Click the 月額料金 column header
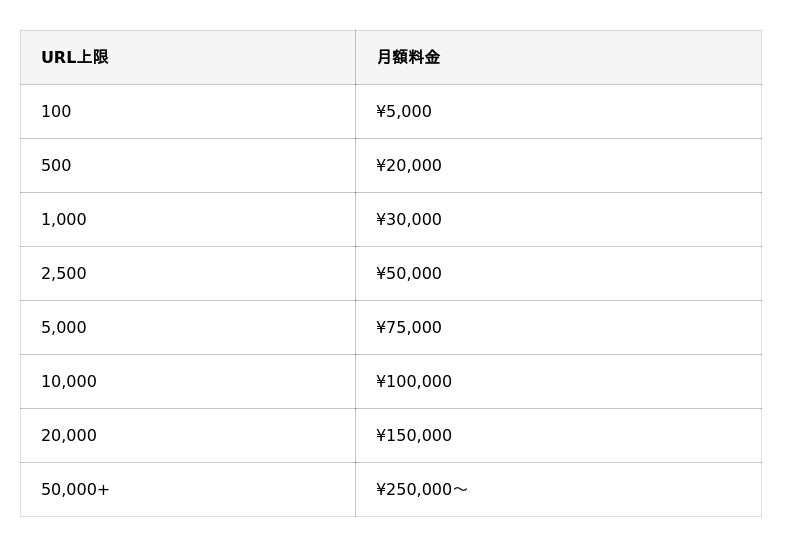This screenshot has width=800, height=547. 408,58
